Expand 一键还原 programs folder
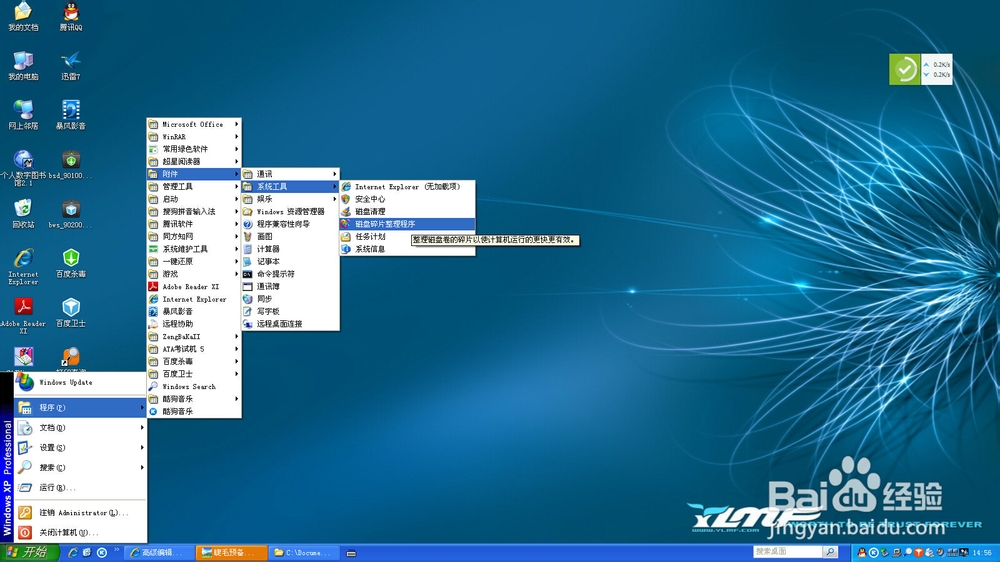Image resolution: width=1000 pixels, height=562 pixels. [x=194, y=262]
